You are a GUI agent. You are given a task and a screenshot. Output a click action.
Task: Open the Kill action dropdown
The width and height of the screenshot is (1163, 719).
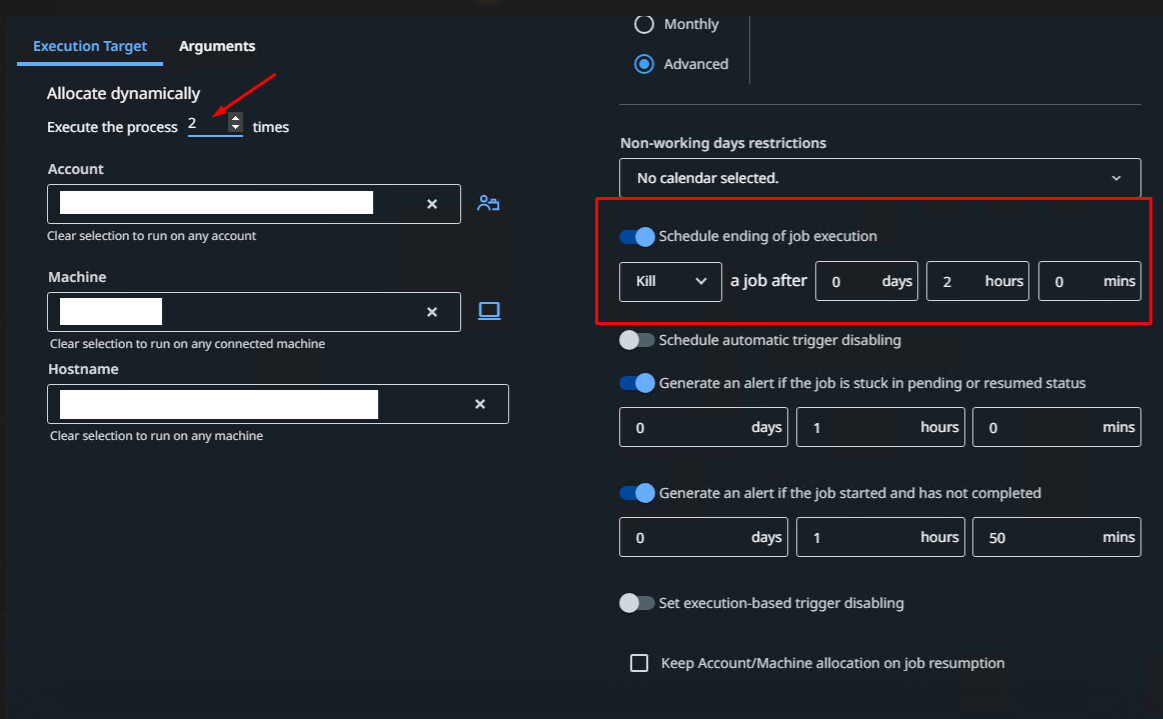[x=670, y=281]
